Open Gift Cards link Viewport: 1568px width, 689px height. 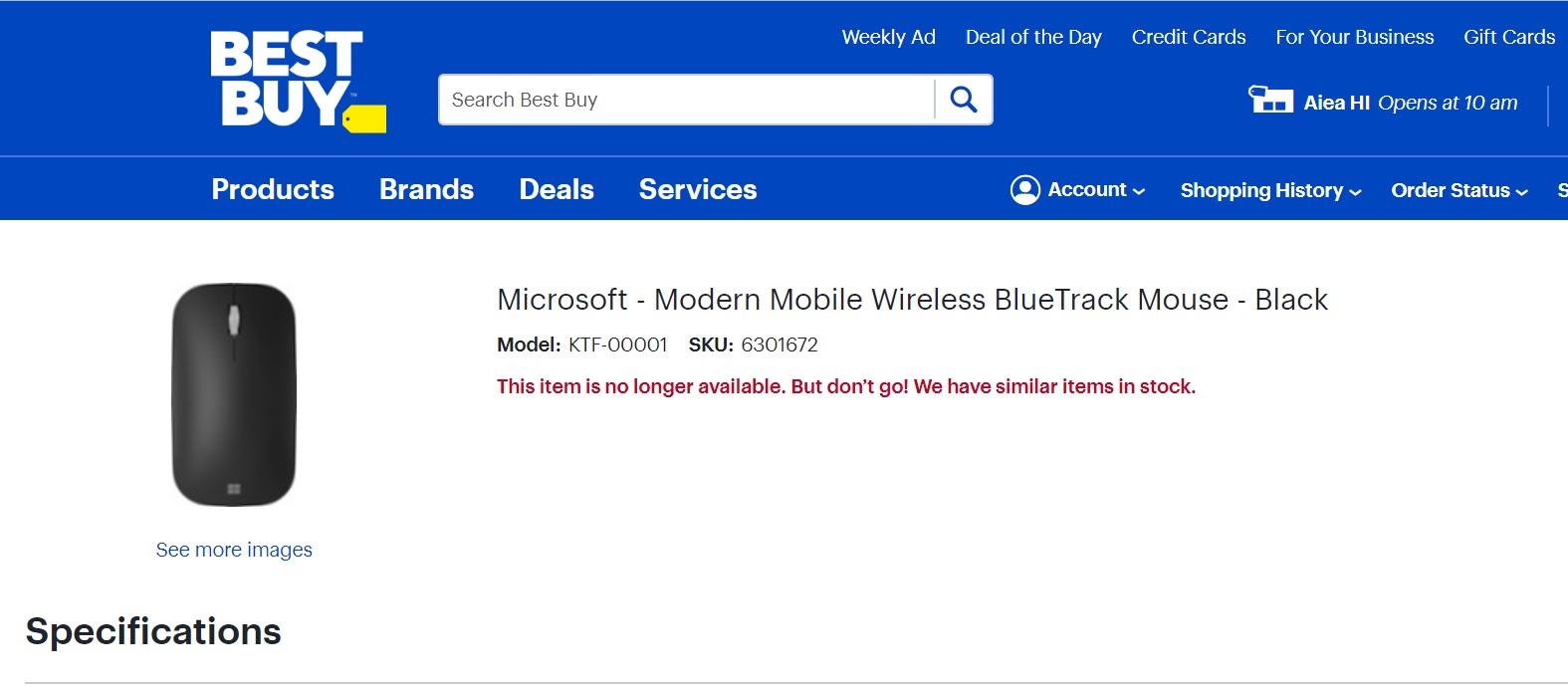click(x=1509, y=37)
